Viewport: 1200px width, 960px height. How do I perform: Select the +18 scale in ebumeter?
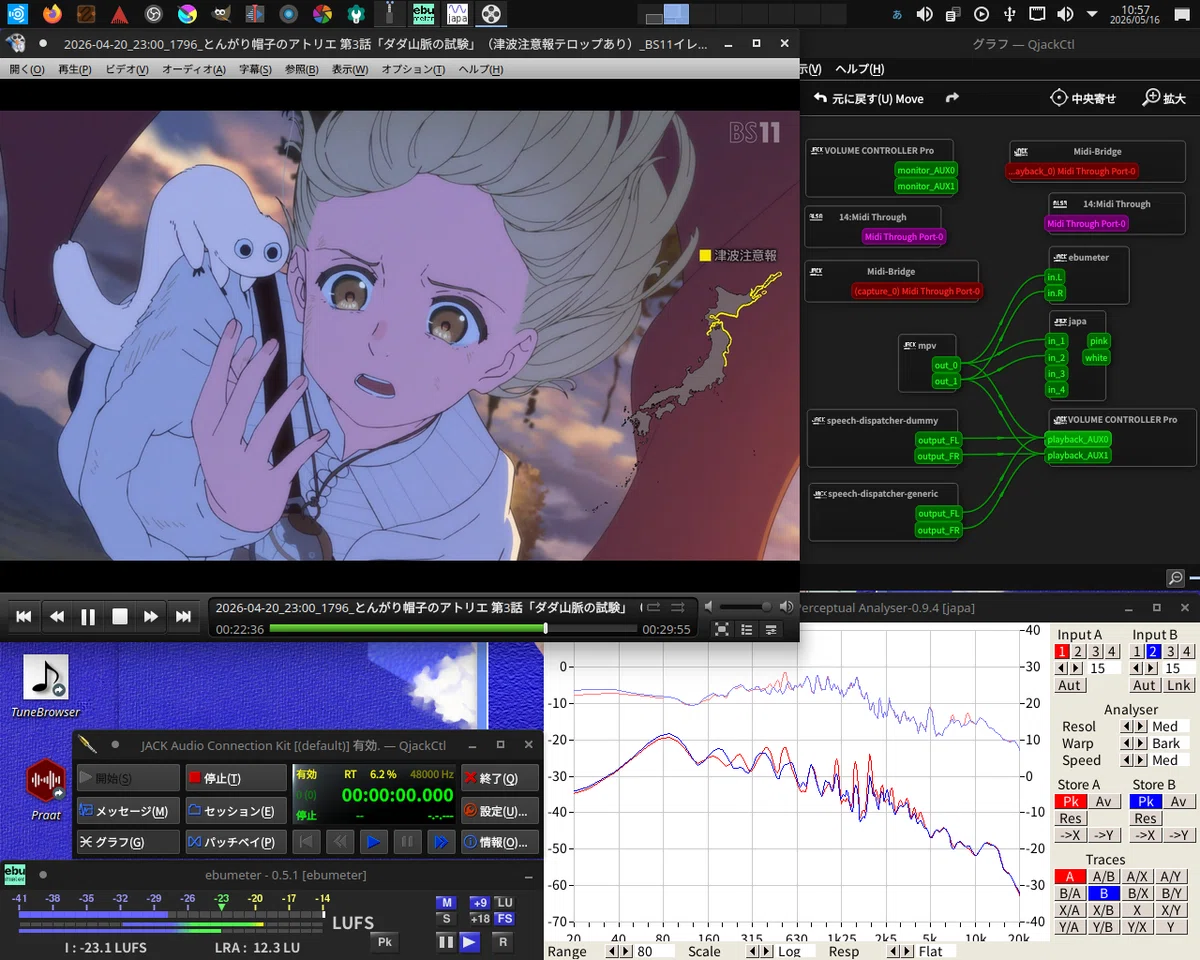coord(480,919)
